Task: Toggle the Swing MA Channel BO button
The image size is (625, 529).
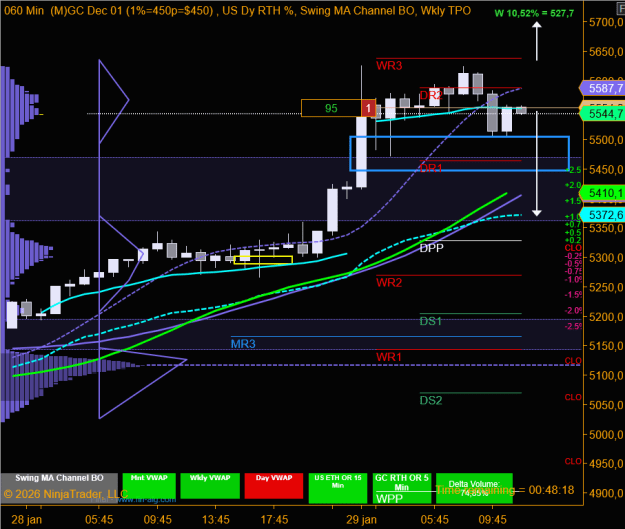Action: coord(59,488)
